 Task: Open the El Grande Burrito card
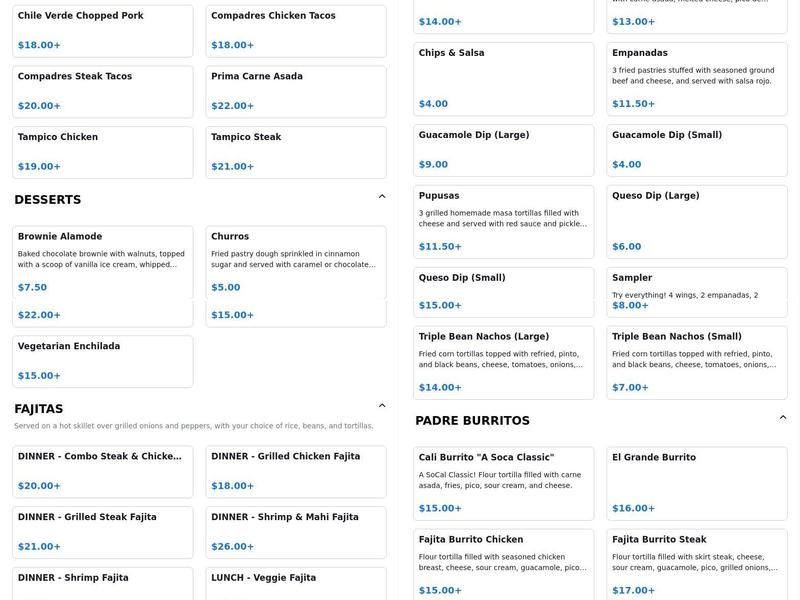point(697,483)
